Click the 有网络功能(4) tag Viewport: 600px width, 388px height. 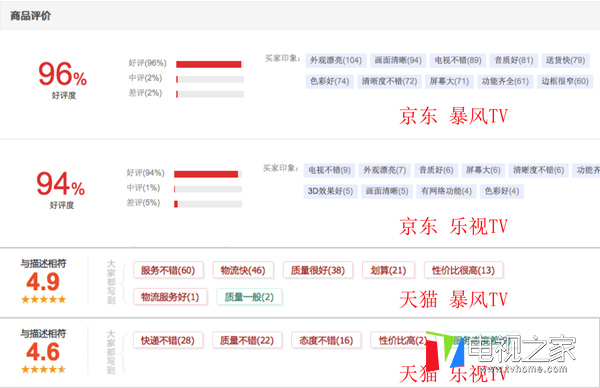446,191
